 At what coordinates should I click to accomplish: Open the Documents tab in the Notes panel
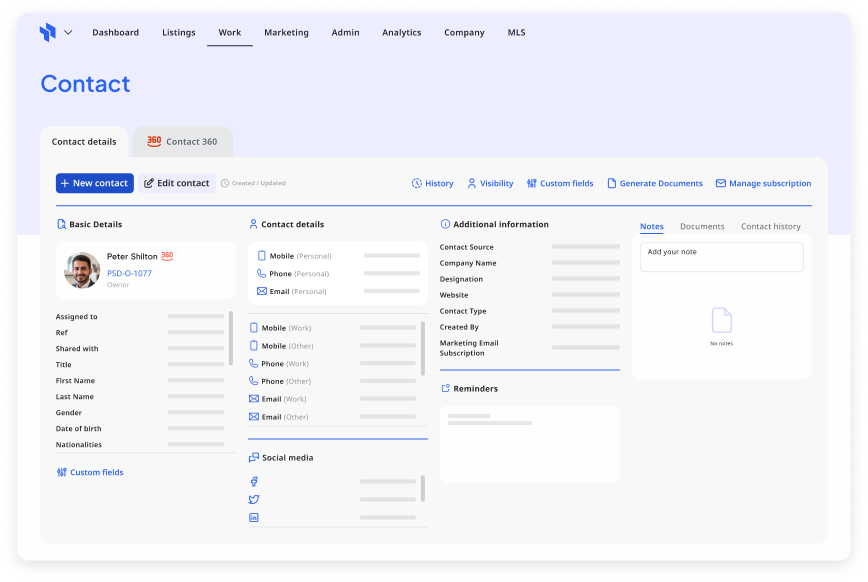pyautogui.click(x=702, y=226)
